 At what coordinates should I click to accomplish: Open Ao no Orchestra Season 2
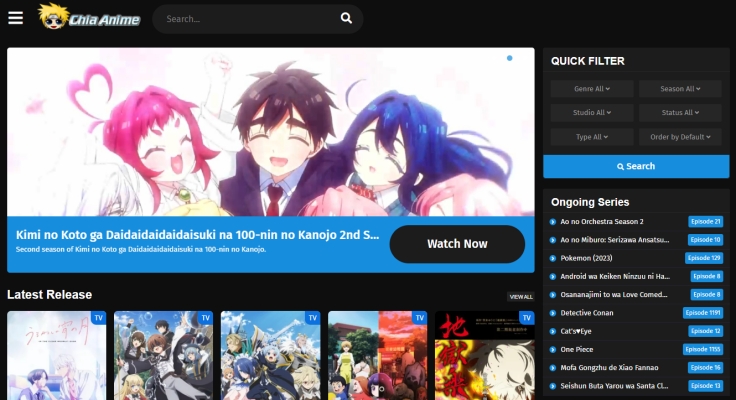pyautogui.click(x=602, y=221)
